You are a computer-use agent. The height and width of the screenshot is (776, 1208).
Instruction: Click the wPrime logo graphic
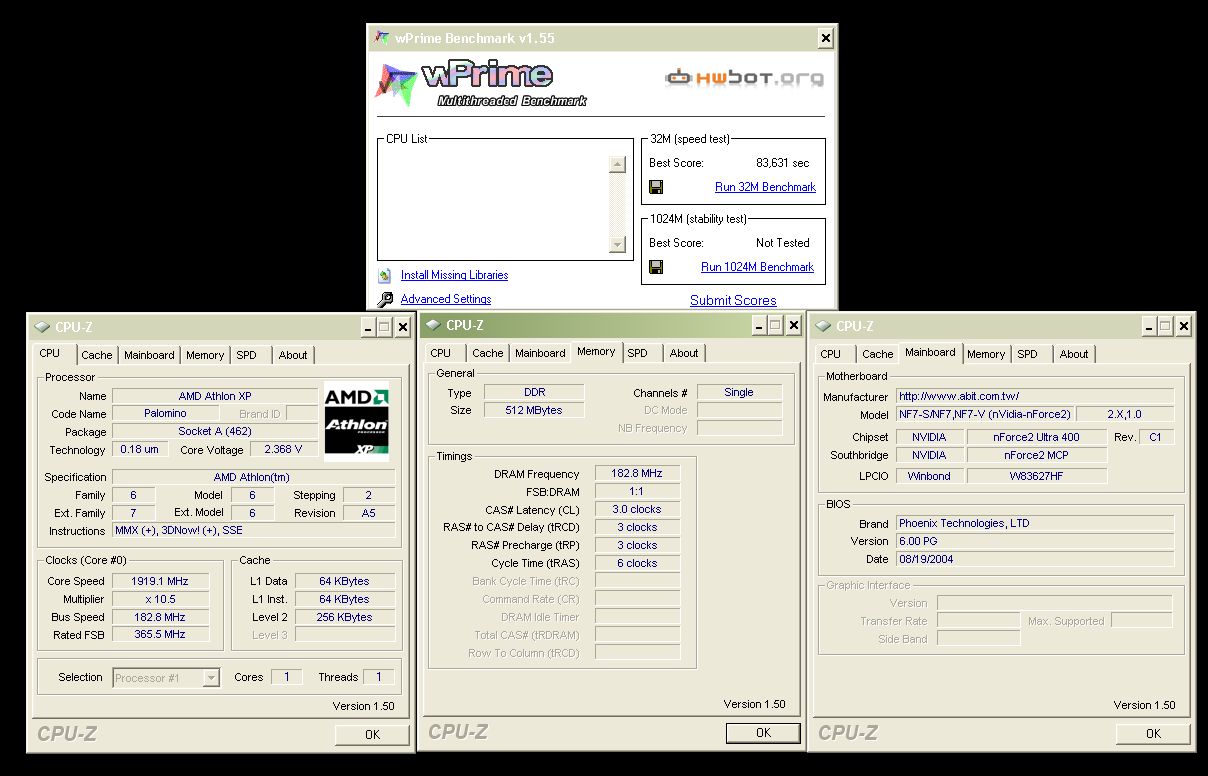point(482,83)
